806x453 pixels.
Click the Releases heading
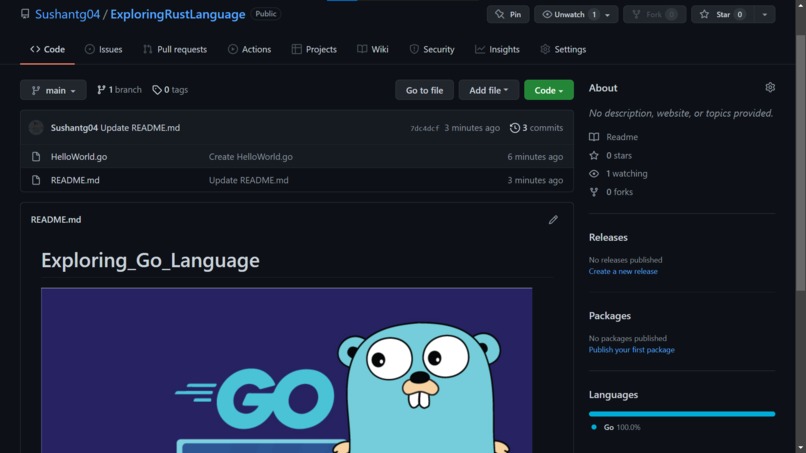[x=608, y=237]
